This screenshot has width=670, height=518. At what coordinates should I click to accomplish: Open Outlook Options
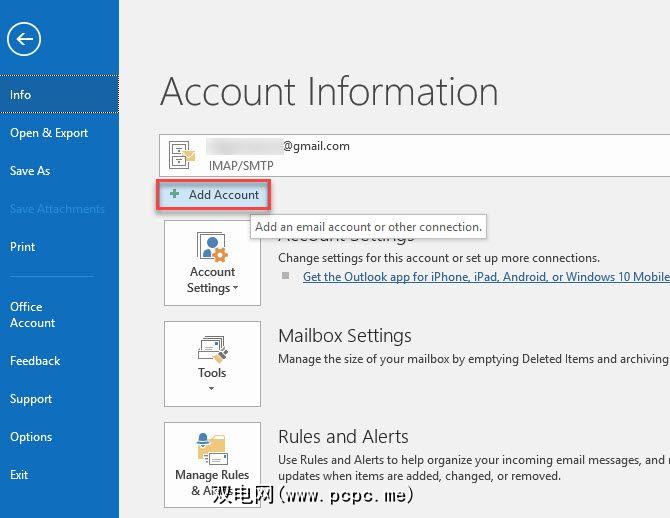coord(31,437)
